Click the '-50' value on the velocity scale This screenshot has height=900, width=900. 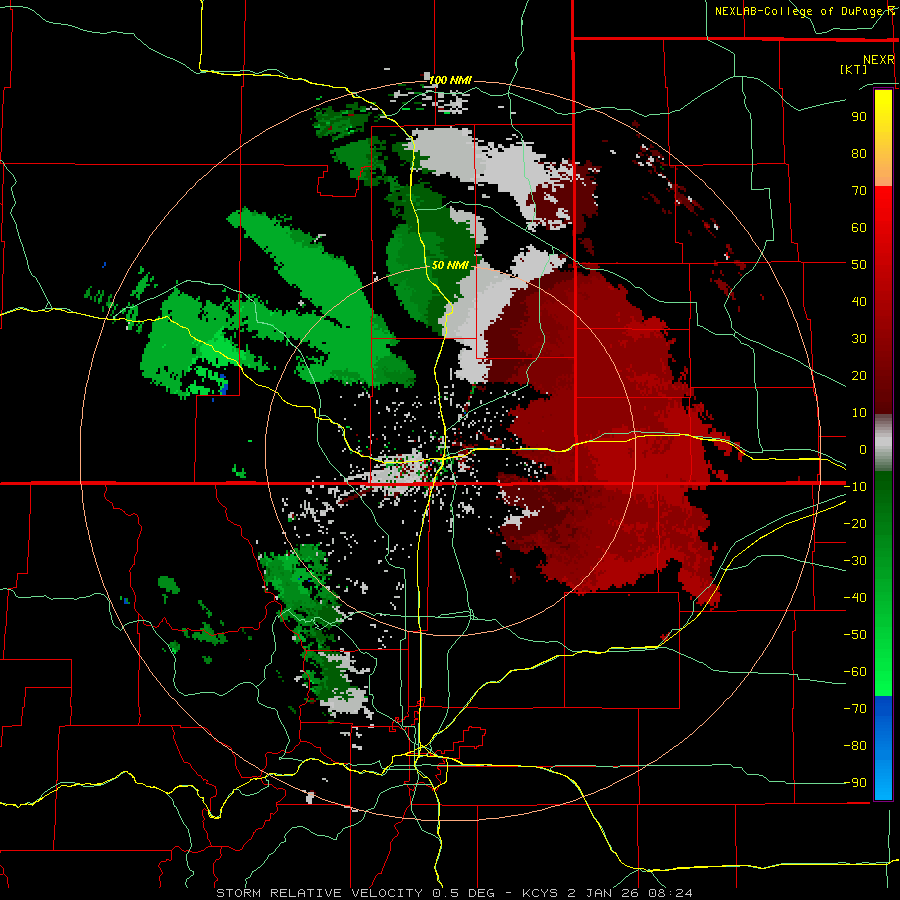[856, 635]
